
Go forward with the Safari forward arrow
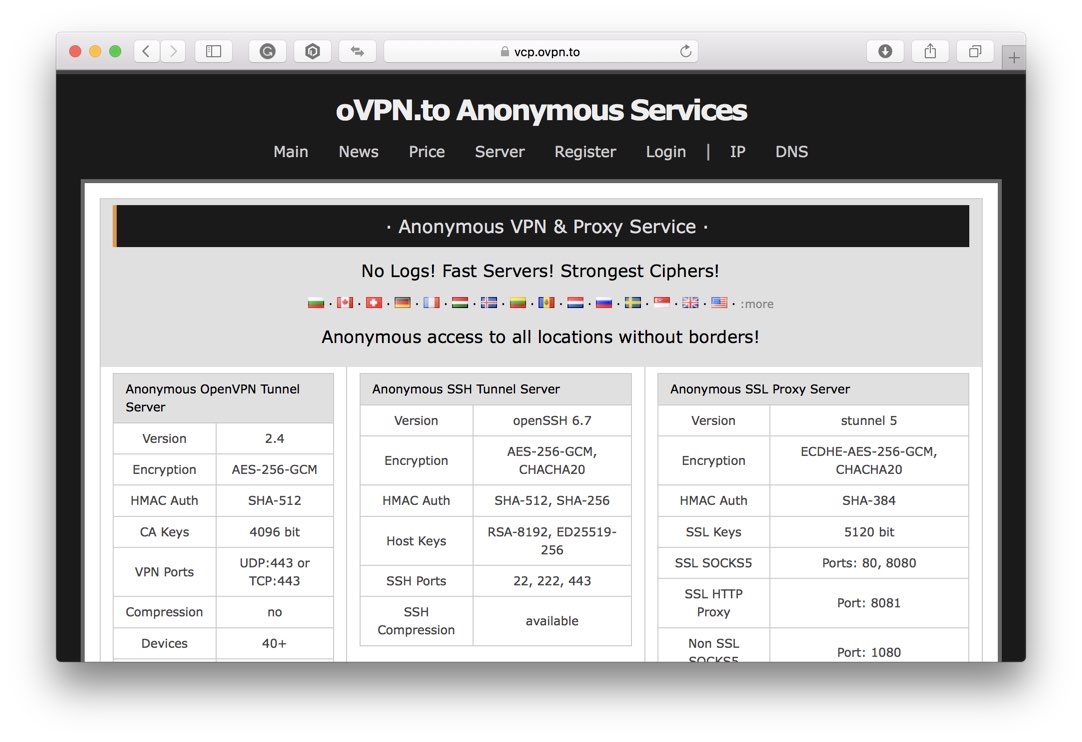click(x=173, y=51)
